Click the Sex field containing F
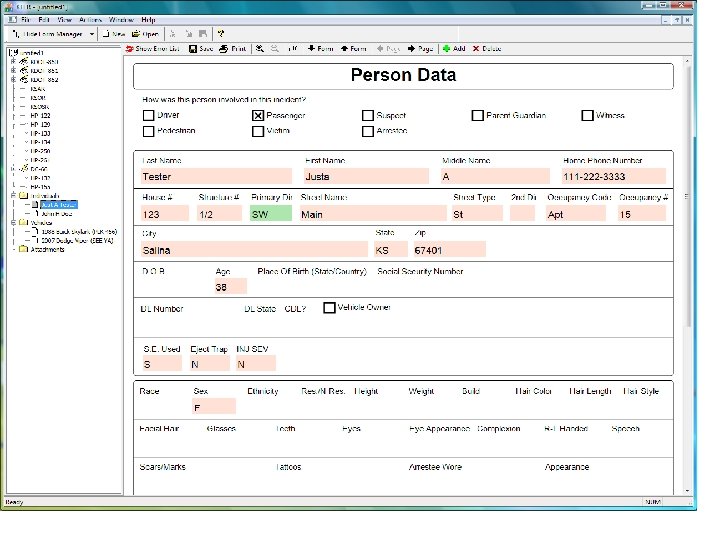Screen dimensions: 720x540 (x=214, y=407)
